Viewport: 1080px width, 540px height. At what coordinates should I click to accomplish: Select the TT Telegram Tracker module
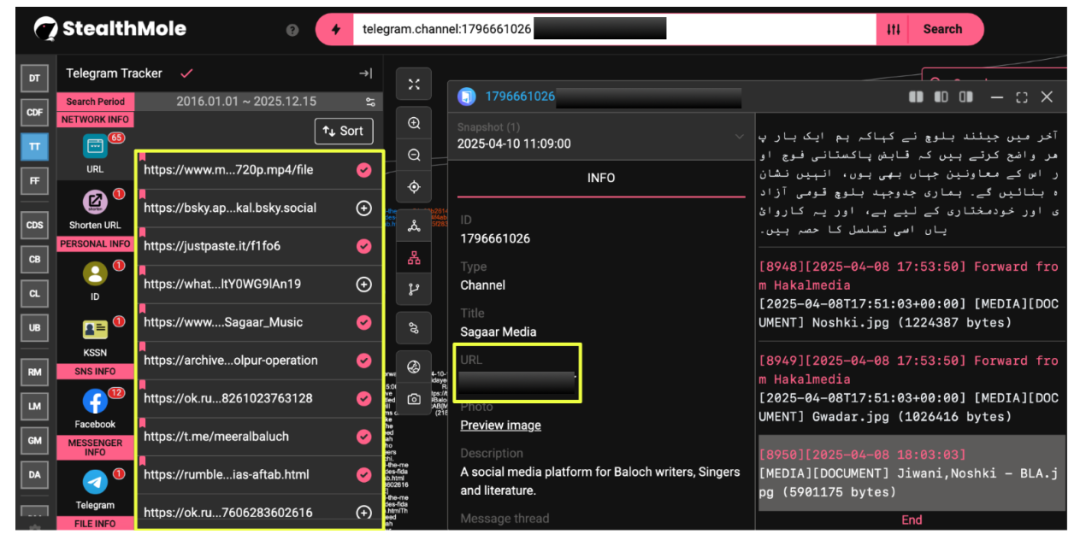(34, 147)
